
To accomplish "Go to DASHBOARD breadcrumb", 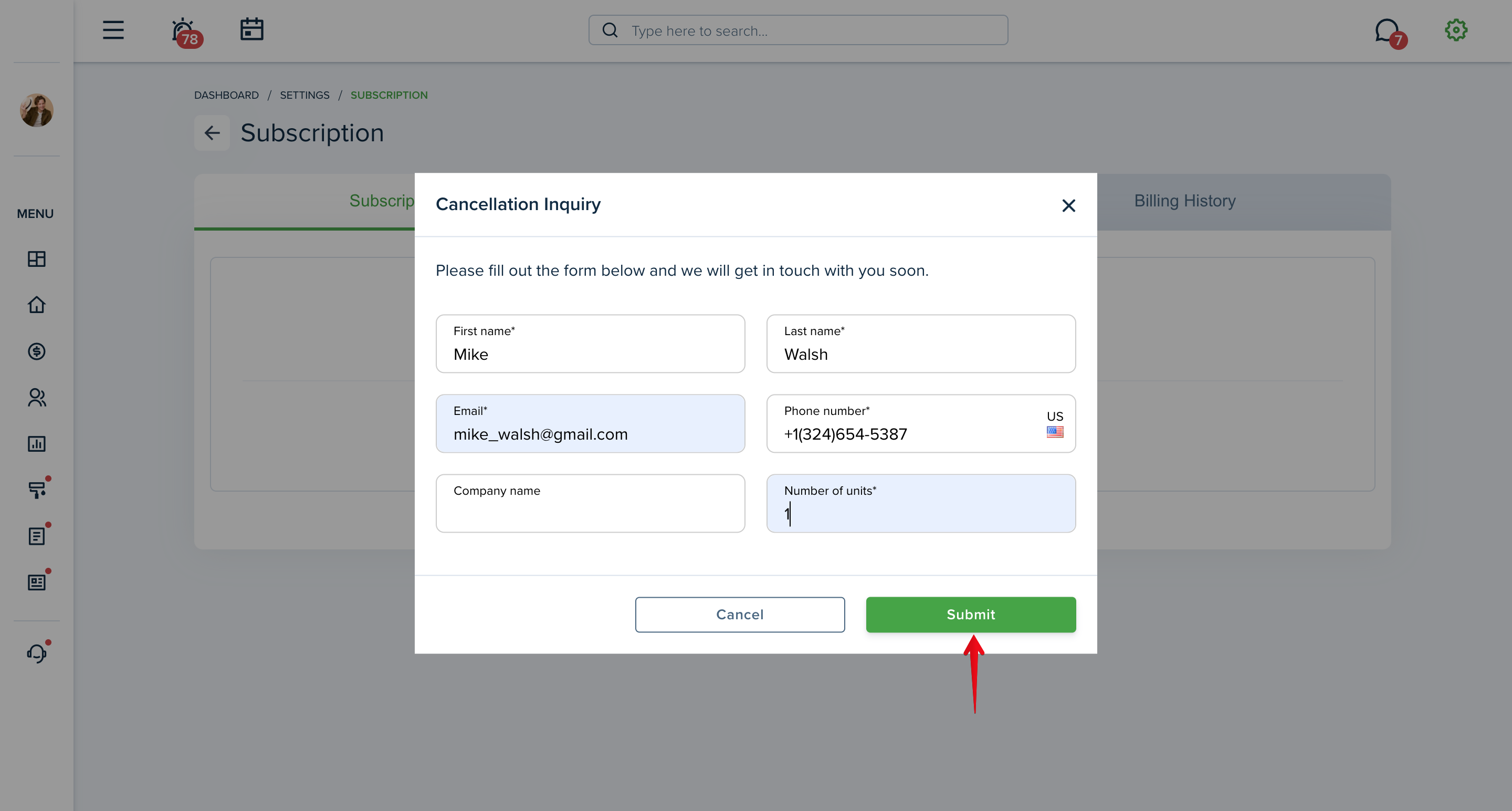I will coord(227,95).
